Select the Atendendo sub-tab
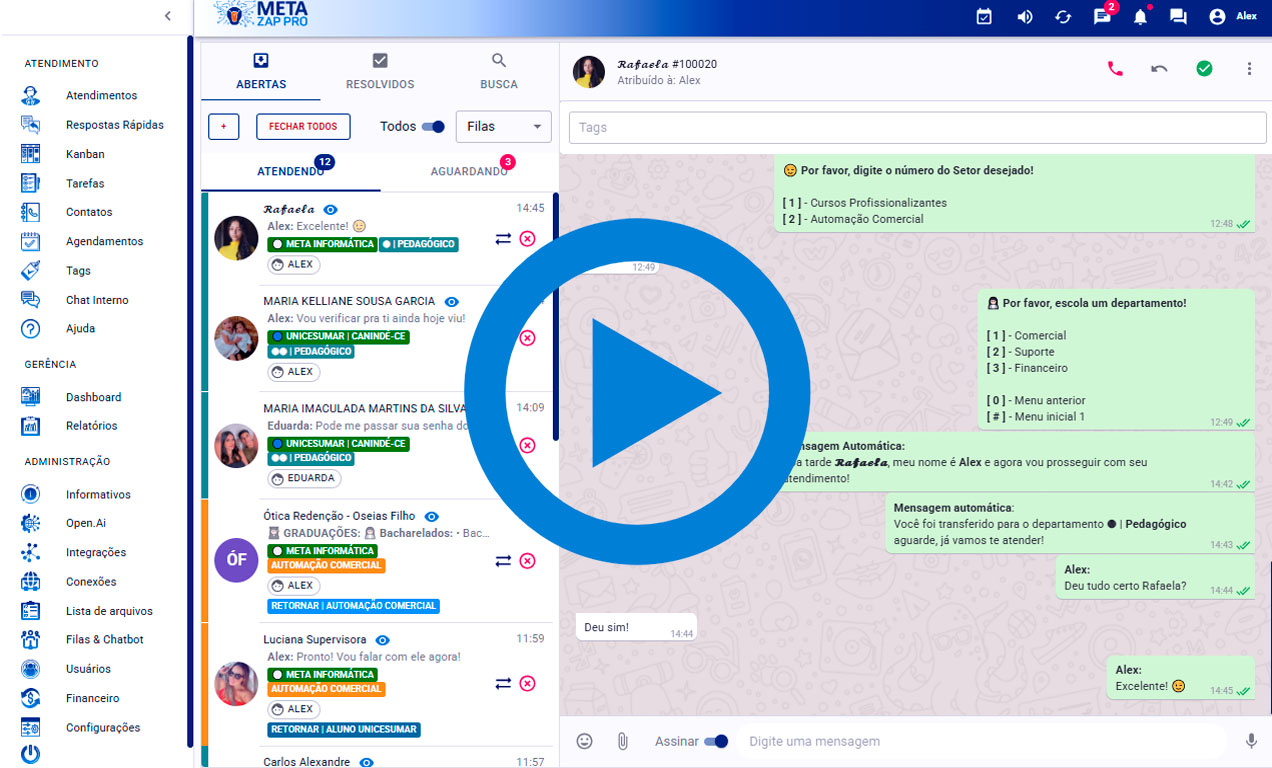 pyautogui.click(x=291, y=171)
